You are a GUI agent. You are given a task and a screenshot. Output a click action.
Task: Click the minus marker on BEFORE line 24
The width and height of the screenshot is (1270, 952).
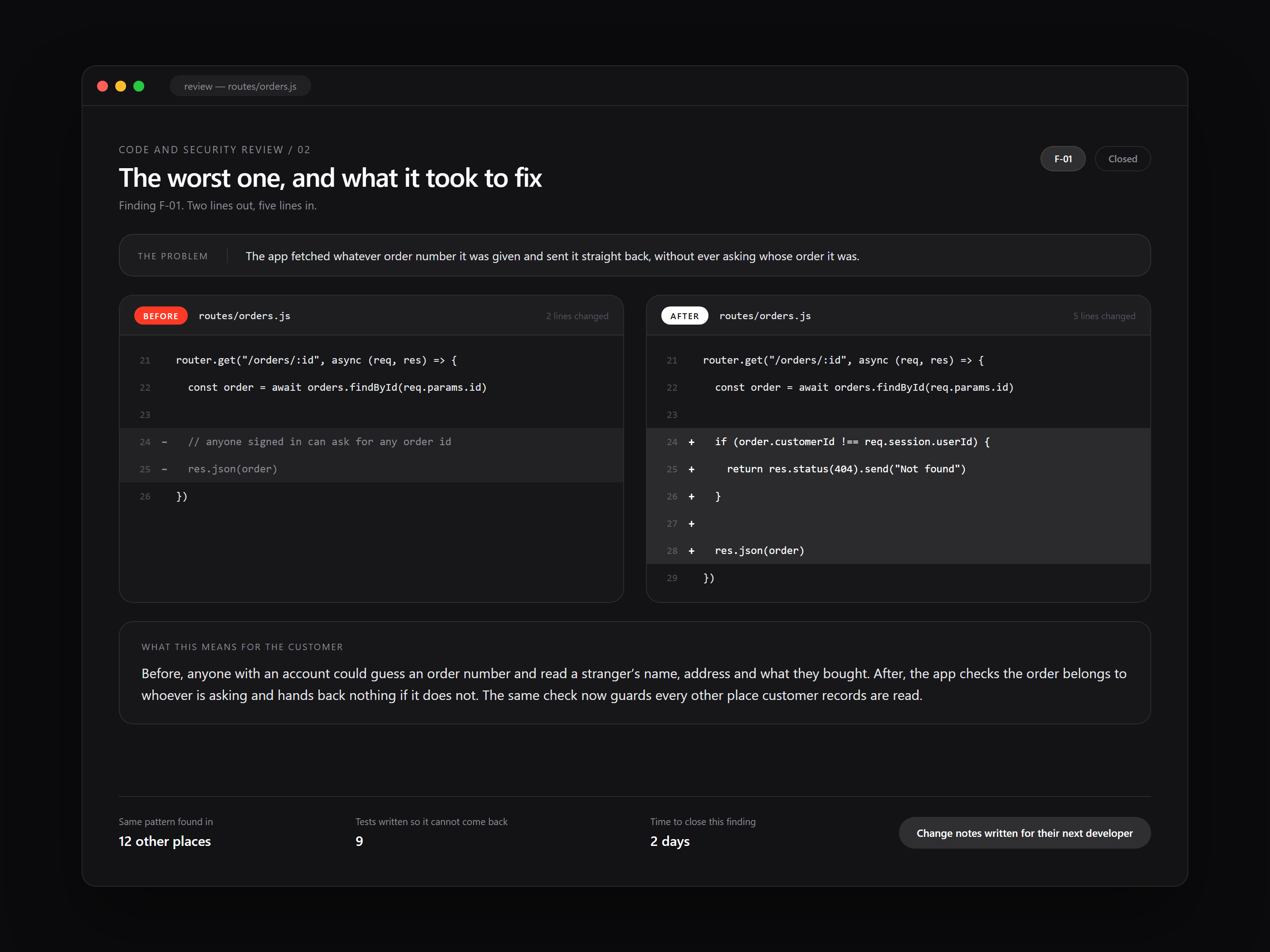[165, 442]
